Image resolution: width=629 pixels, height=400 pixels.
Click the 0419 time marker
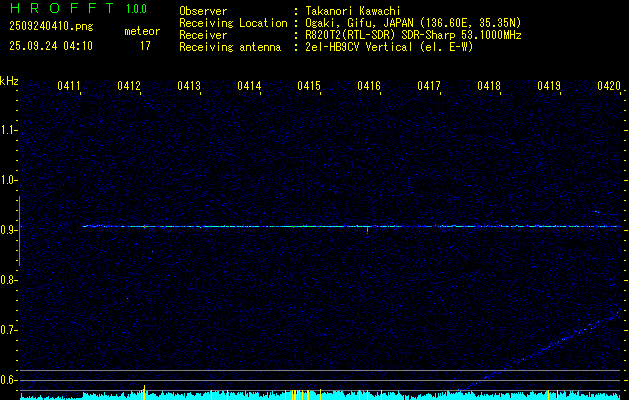pos(549,86)
